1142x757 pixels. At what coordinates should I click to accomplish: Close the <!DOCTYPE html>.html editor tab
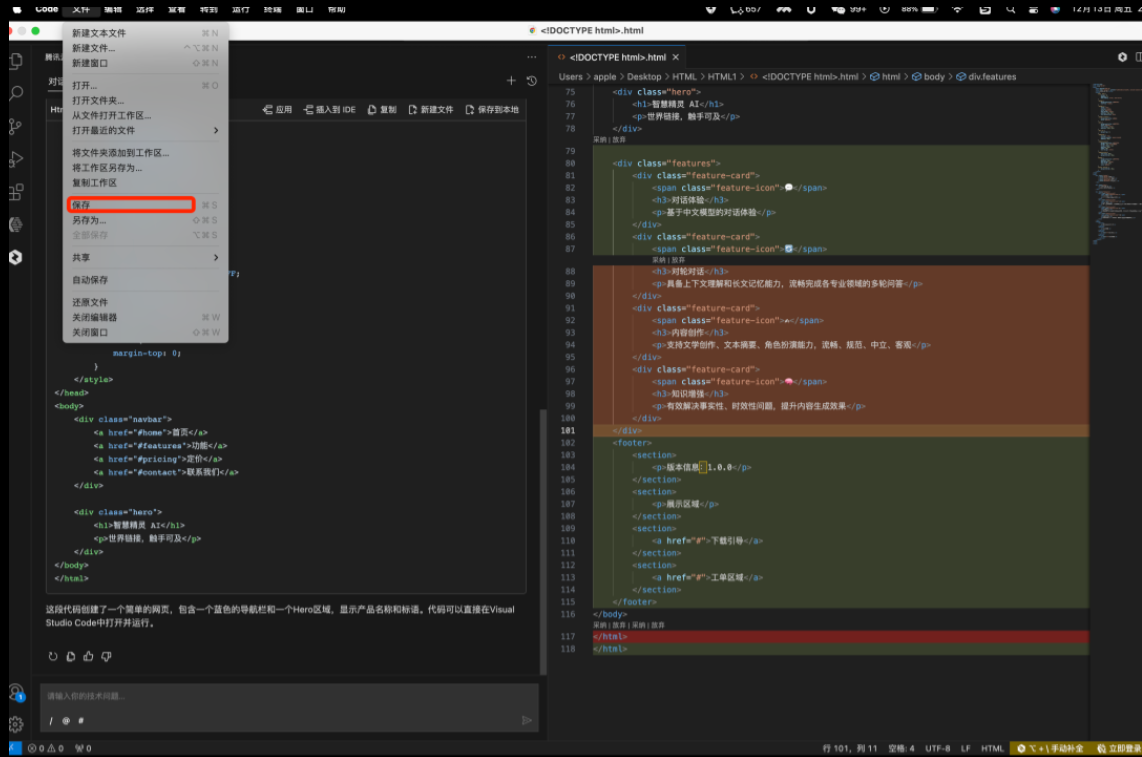click(676, 58)
